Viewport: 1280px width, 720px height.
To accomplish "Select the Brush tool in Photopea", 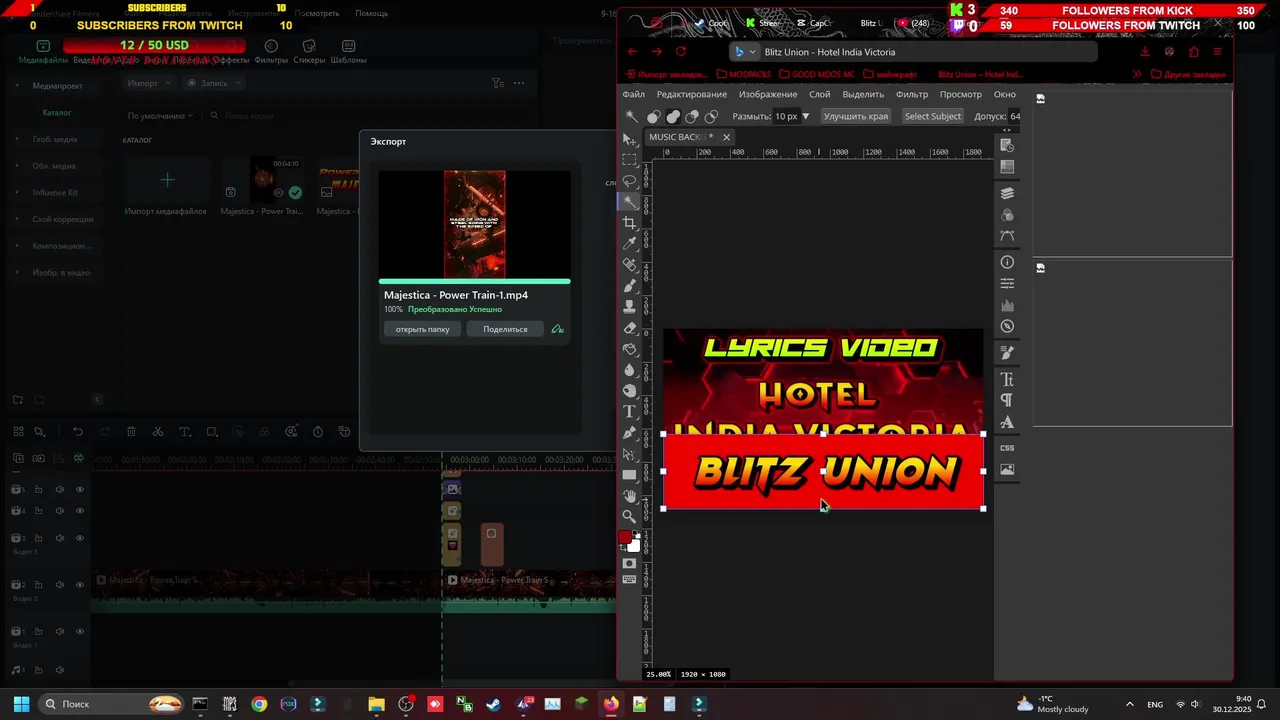I will [x=629, y=286].
